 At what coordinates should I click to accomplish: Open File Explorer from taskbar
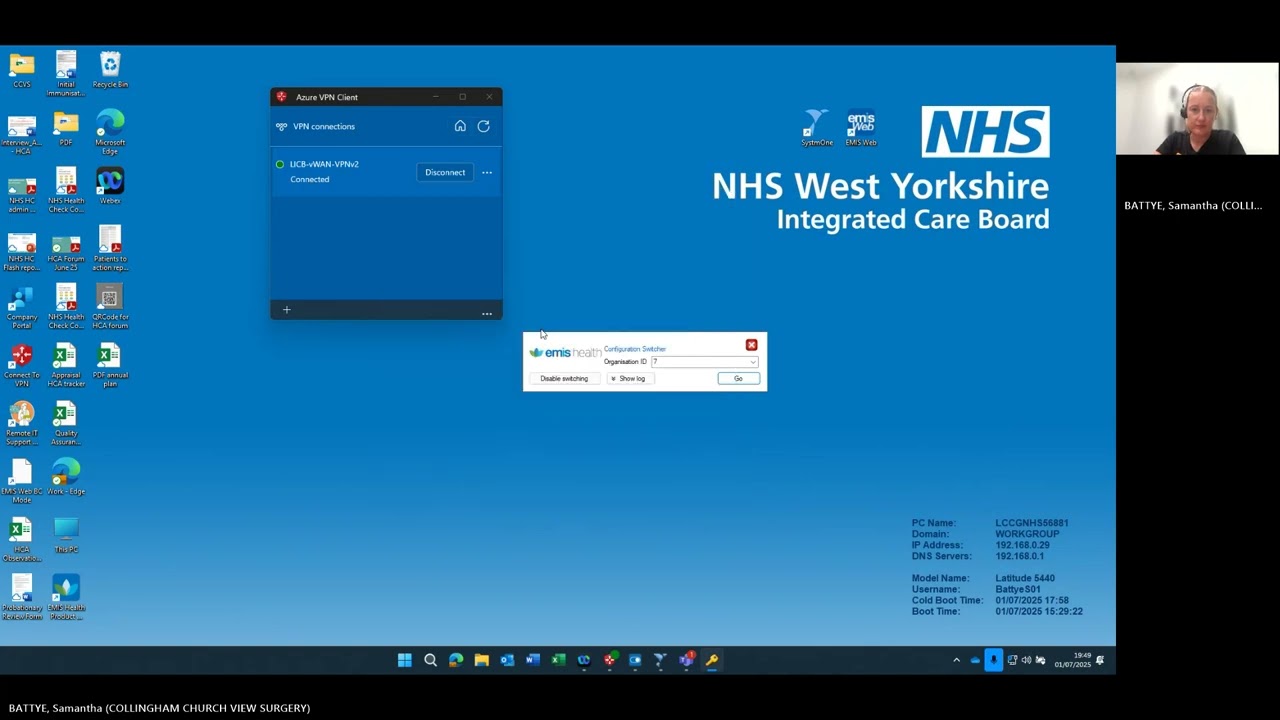coord(481,660)
